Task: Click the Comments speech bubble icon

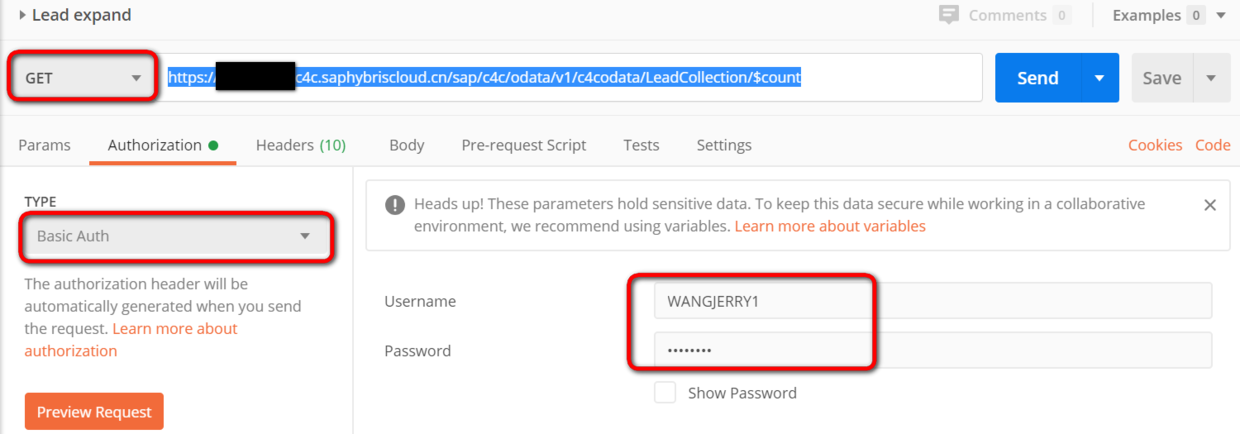Action: (948, 15)
